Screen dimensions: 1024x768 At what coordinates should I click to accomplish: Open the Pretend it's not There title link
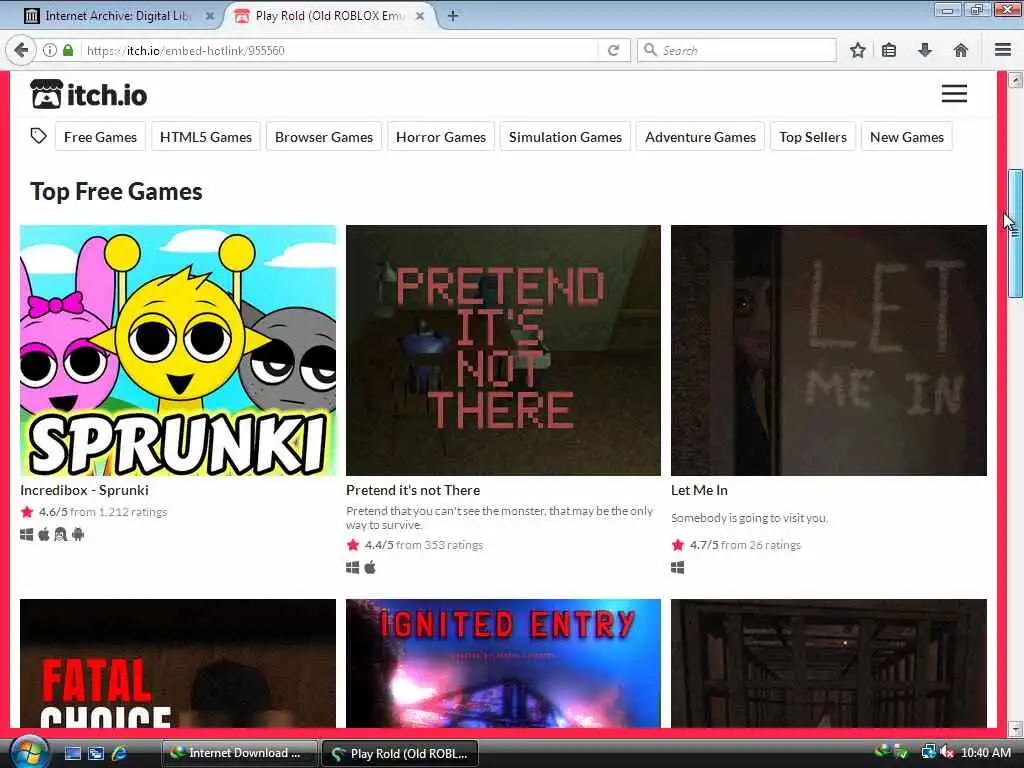point(413,490)
